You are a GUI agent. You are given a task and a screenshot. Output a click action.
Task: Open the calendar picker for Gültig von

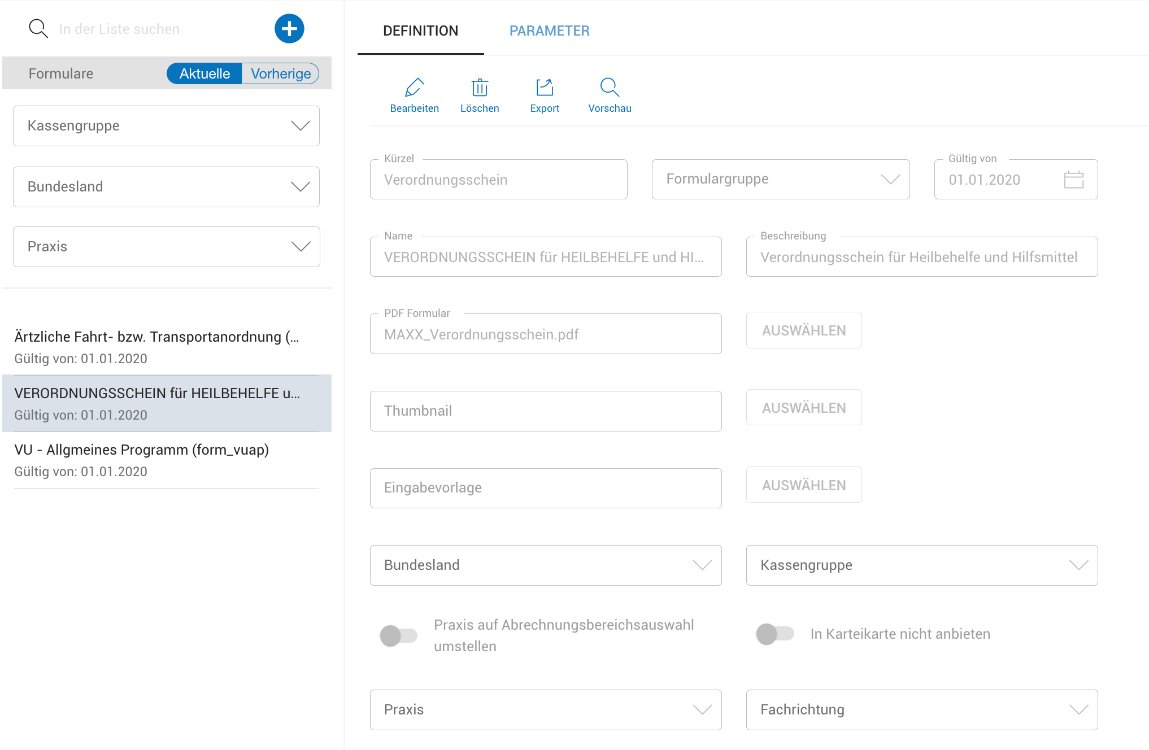[1073, 180]
